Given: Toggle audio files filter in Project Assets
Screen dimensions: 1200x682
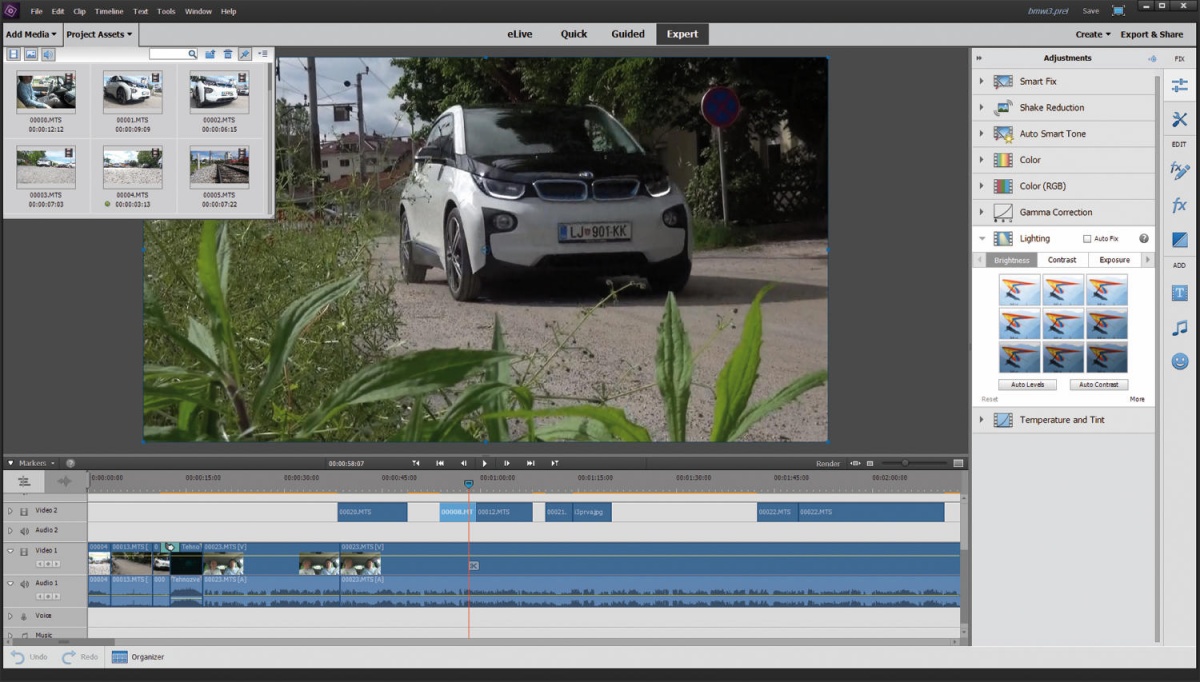Looking at the screenshot, I should [48, 53].
